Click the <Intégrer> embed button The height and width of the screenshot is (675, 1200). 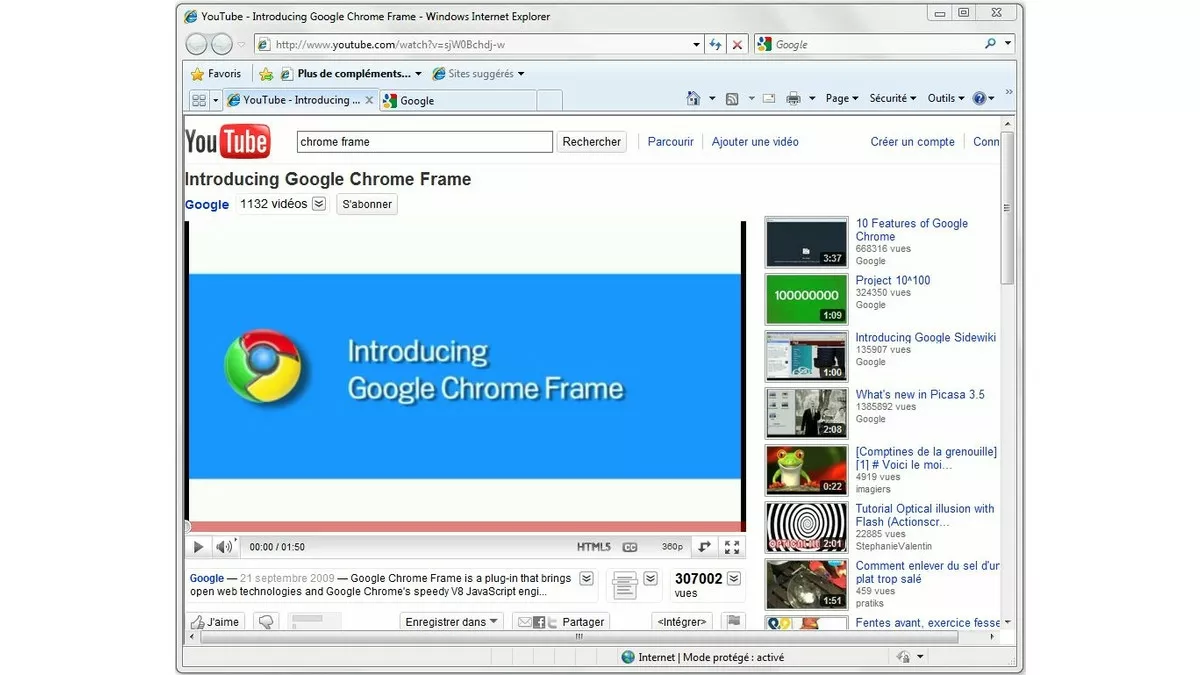682,621
